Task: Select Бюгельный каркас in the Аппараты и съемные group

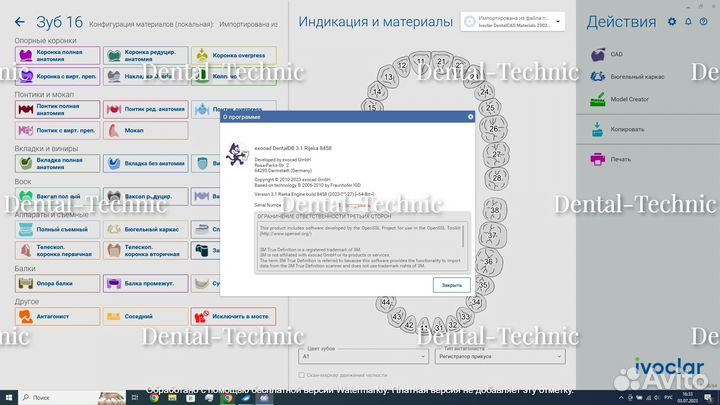Action: pyautogui.click(x=146, y=229)
